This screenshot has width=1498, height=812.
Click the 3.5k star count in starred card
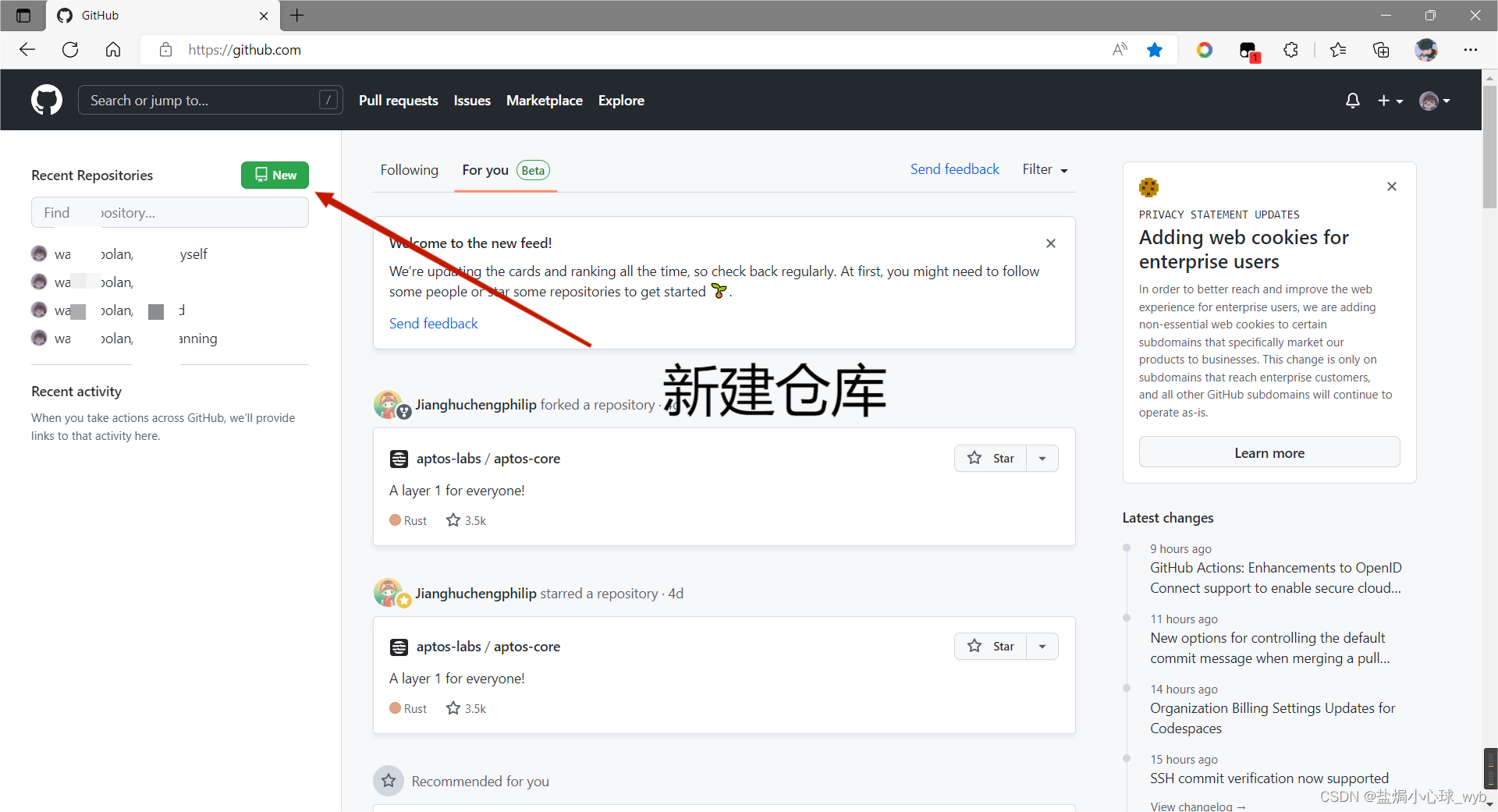(x=467, y=708)
